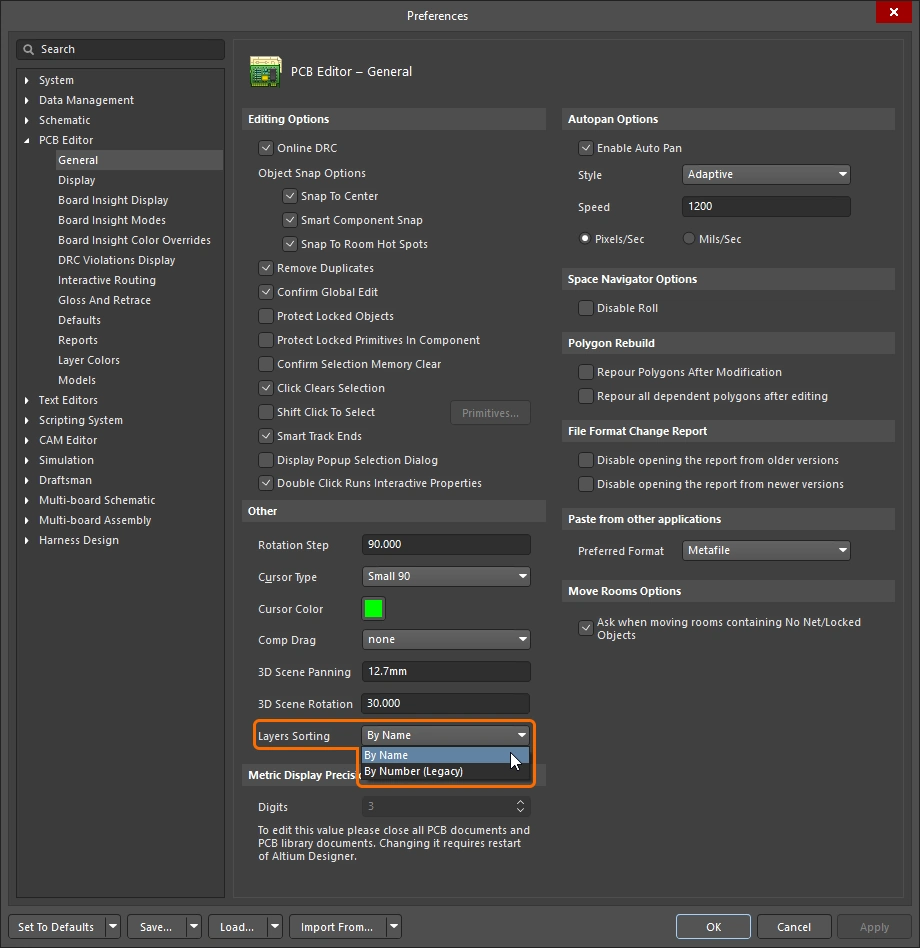Expand the System tree node

tap(27, 80)
